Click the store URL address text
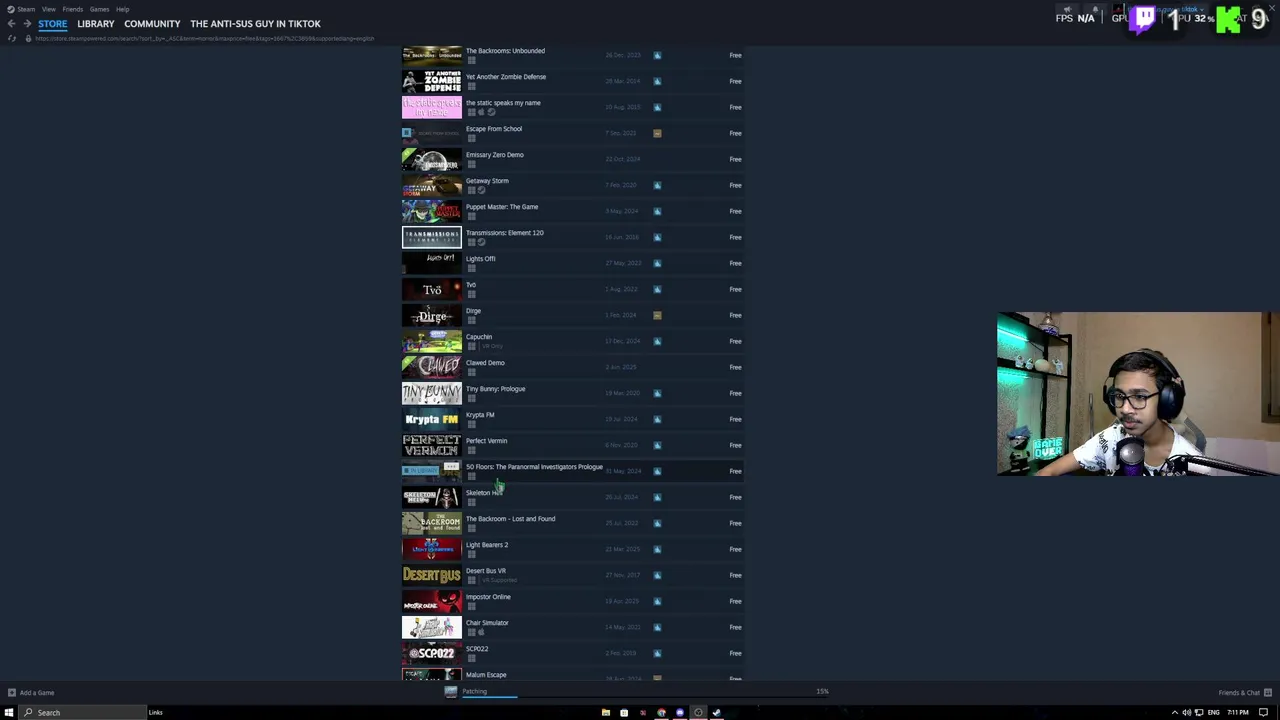1280x720 pixels. (x=204, y=38)
